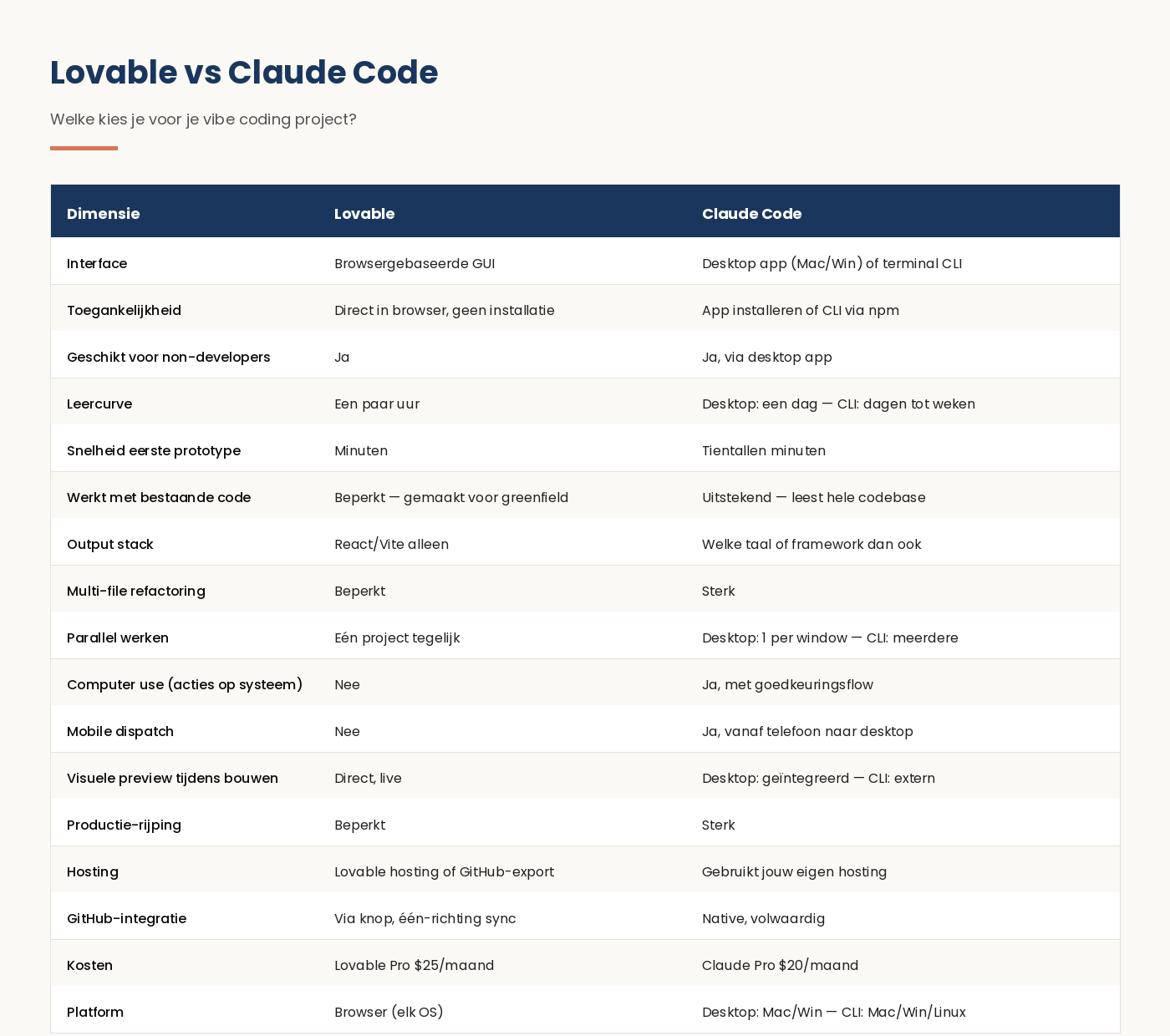Select 'Multi-file refactoring' row label
The height and width of the screenshot is (1036, 1170).
click(136, 592)
